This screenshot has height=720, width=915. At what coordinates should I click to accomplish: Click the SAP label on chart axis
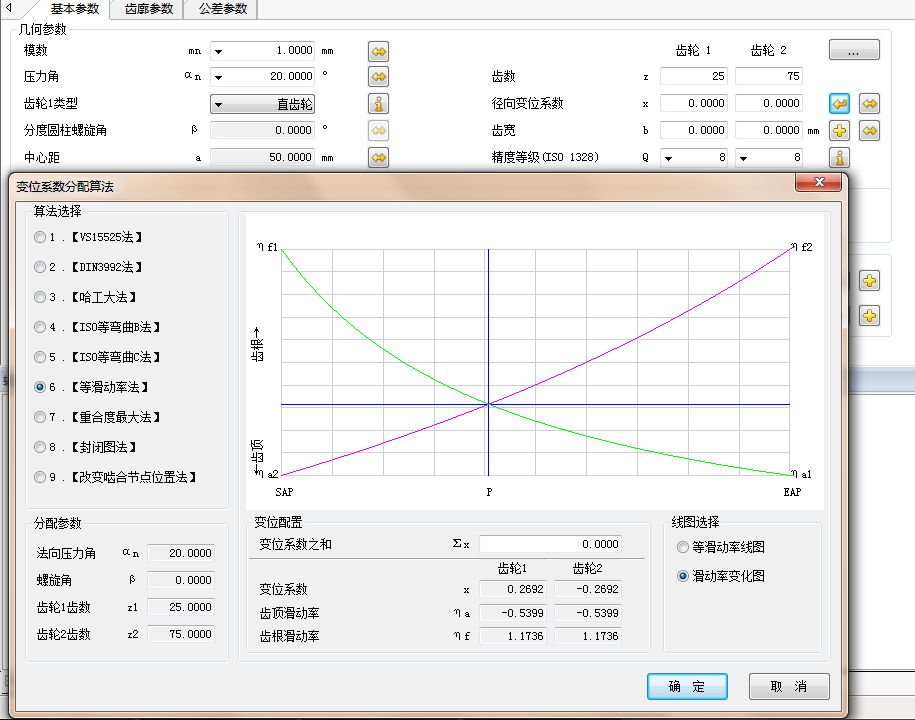[284, 492]
